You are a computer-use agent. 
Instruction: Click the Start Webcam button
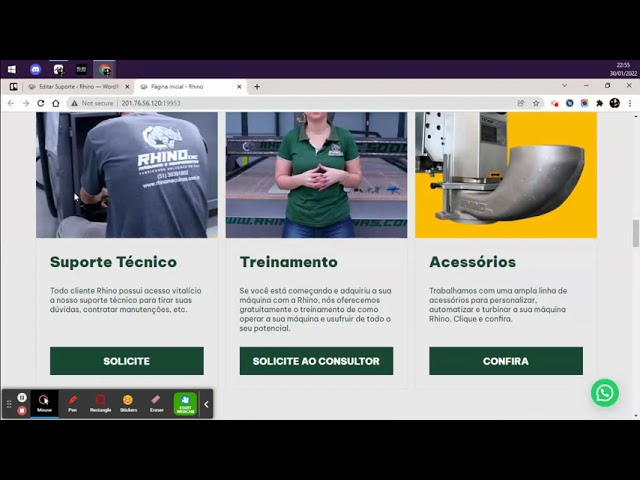[185, 404]
